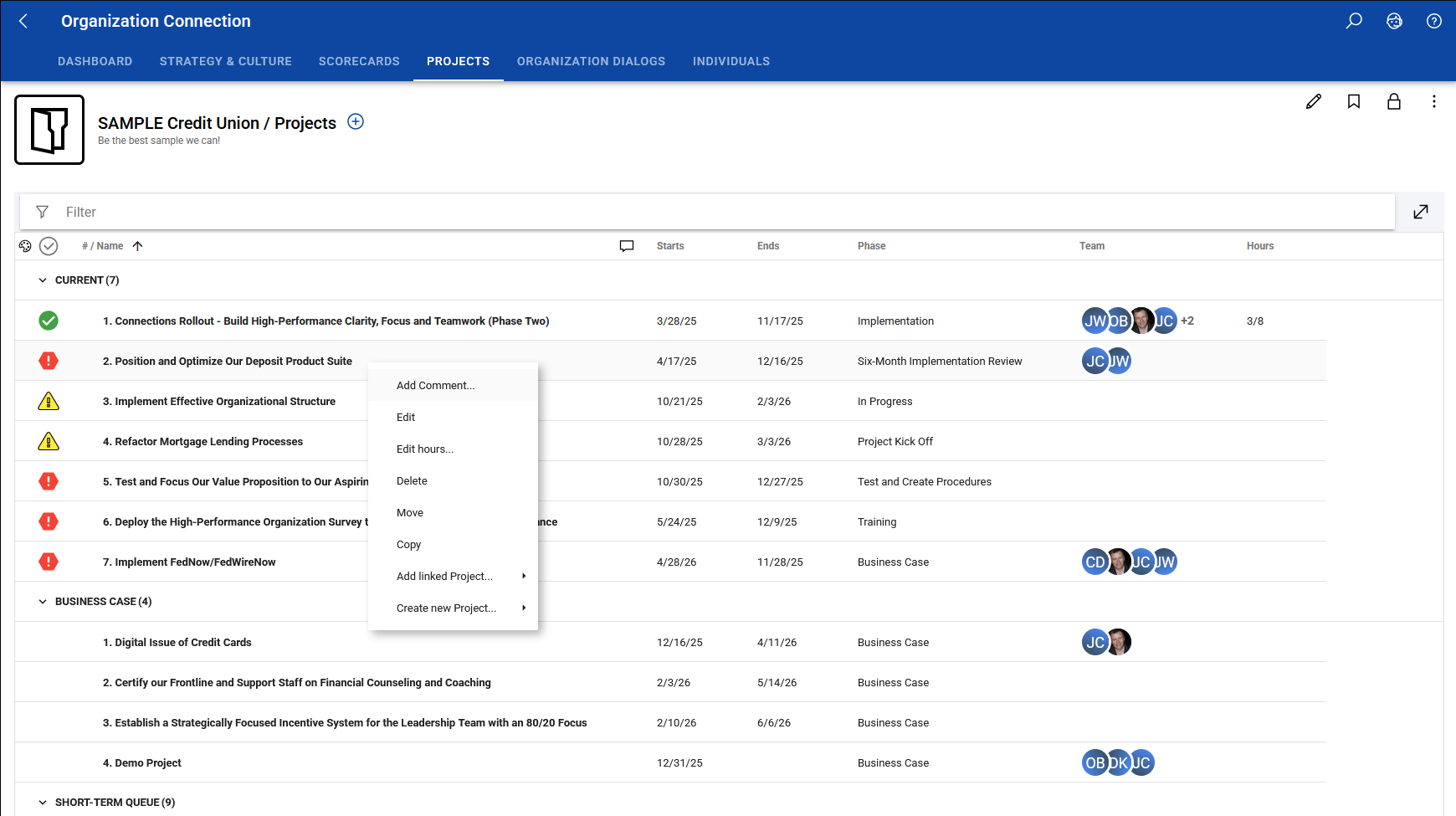Viewport: 1456px width, 816px height.
Task: Click the lock icon
Action: (1394, 101)
